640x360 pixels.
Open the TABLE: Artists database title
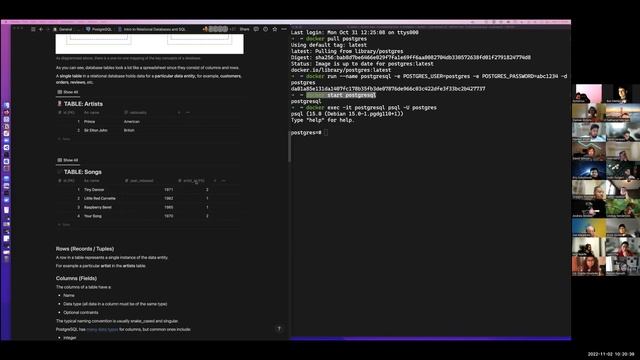83,104
